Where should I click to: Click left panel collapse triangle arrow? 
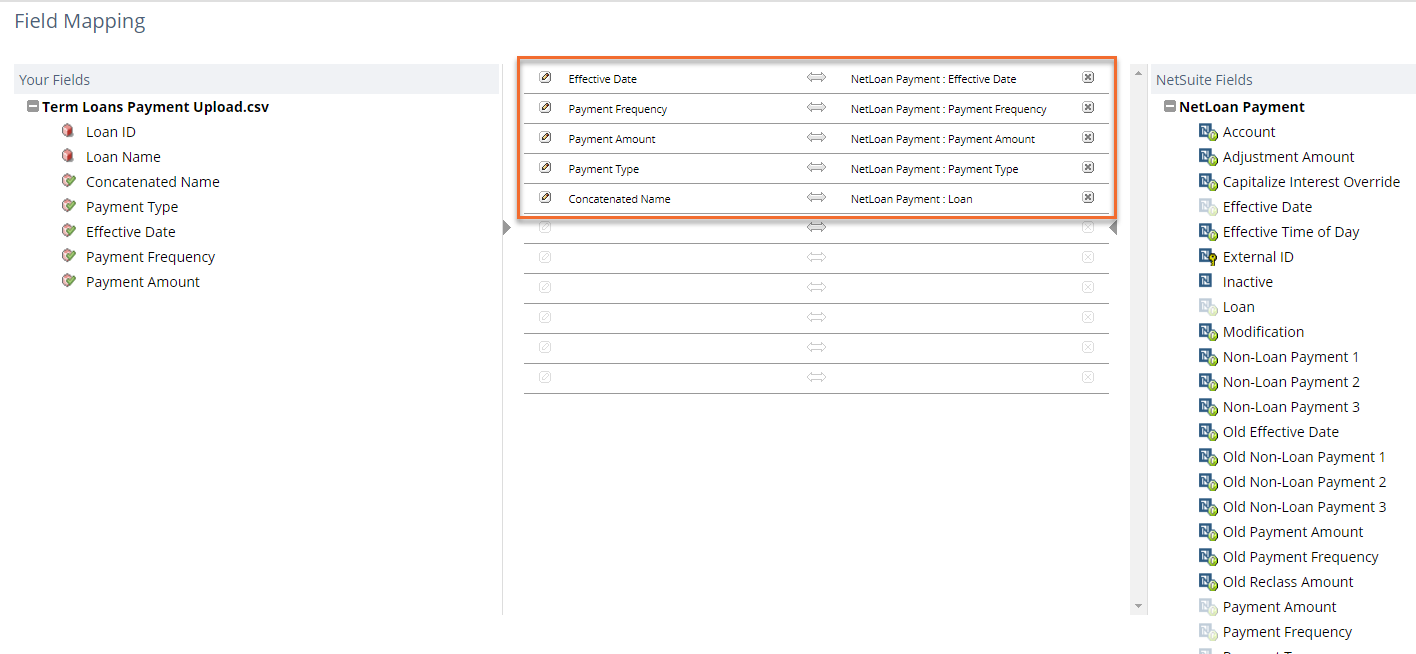(x=506, y=229)
